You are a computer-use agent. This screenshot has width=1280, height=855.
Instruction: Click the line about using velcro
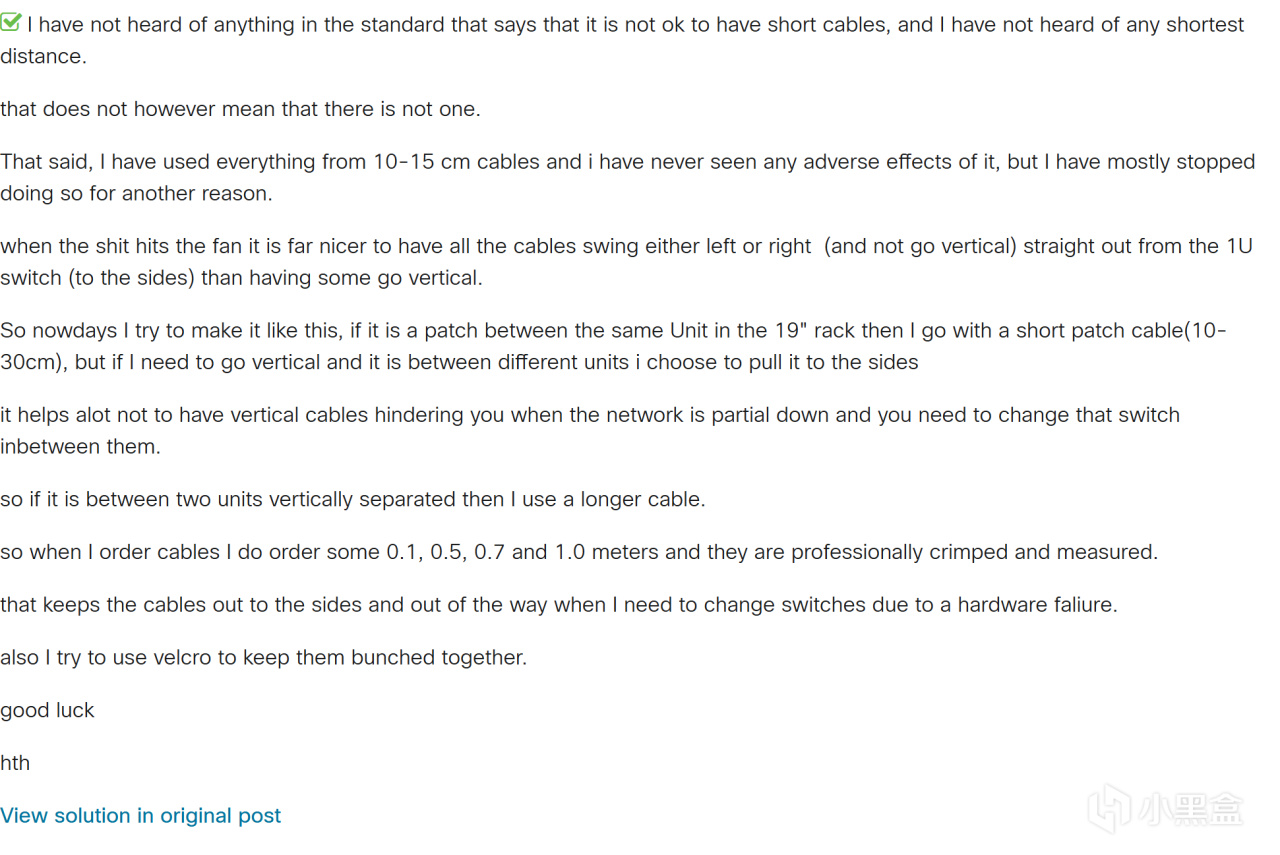(x=263, y=658)
